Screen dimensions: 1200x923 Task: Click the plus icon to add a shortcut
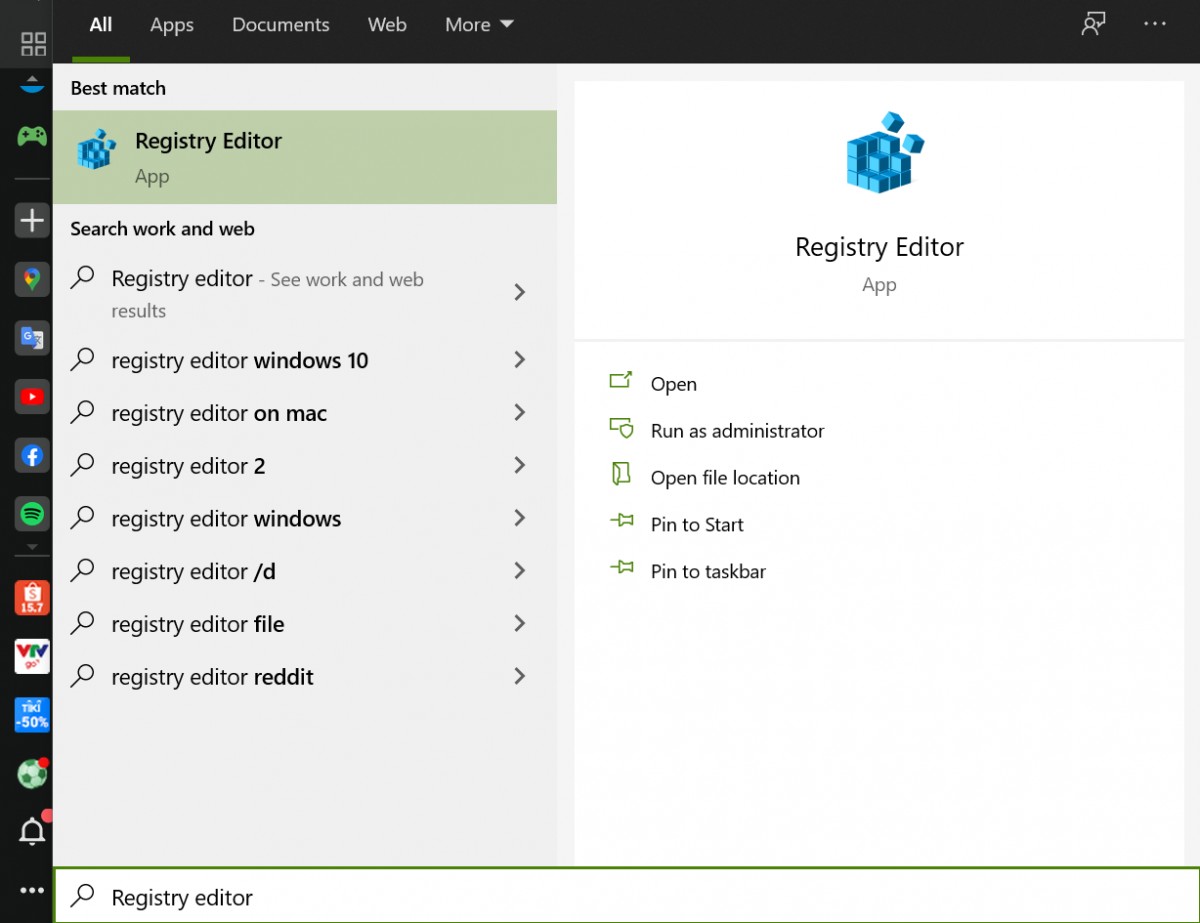click(32, 220)
